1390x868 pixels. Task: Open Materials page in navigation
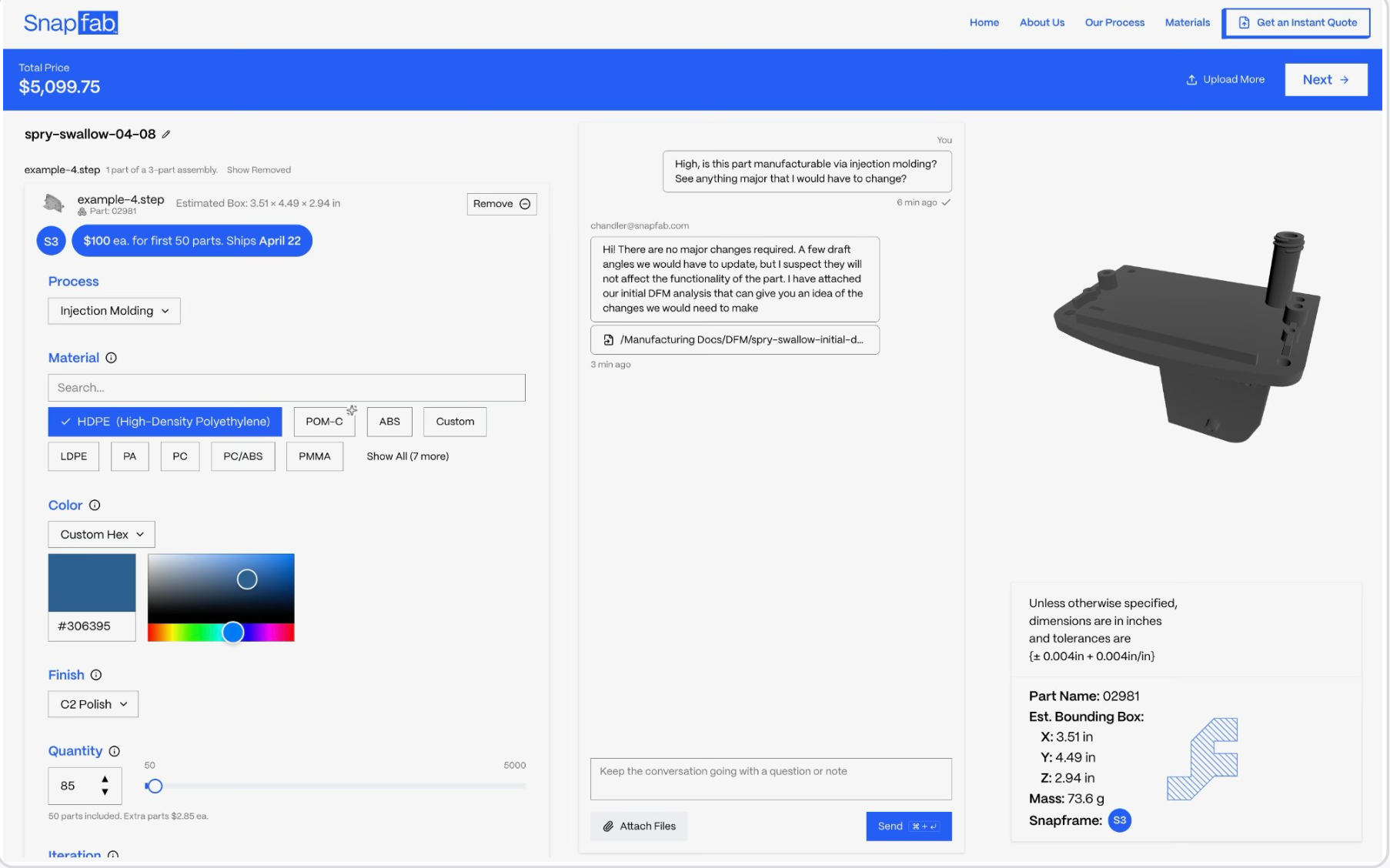coord(1188,23)
